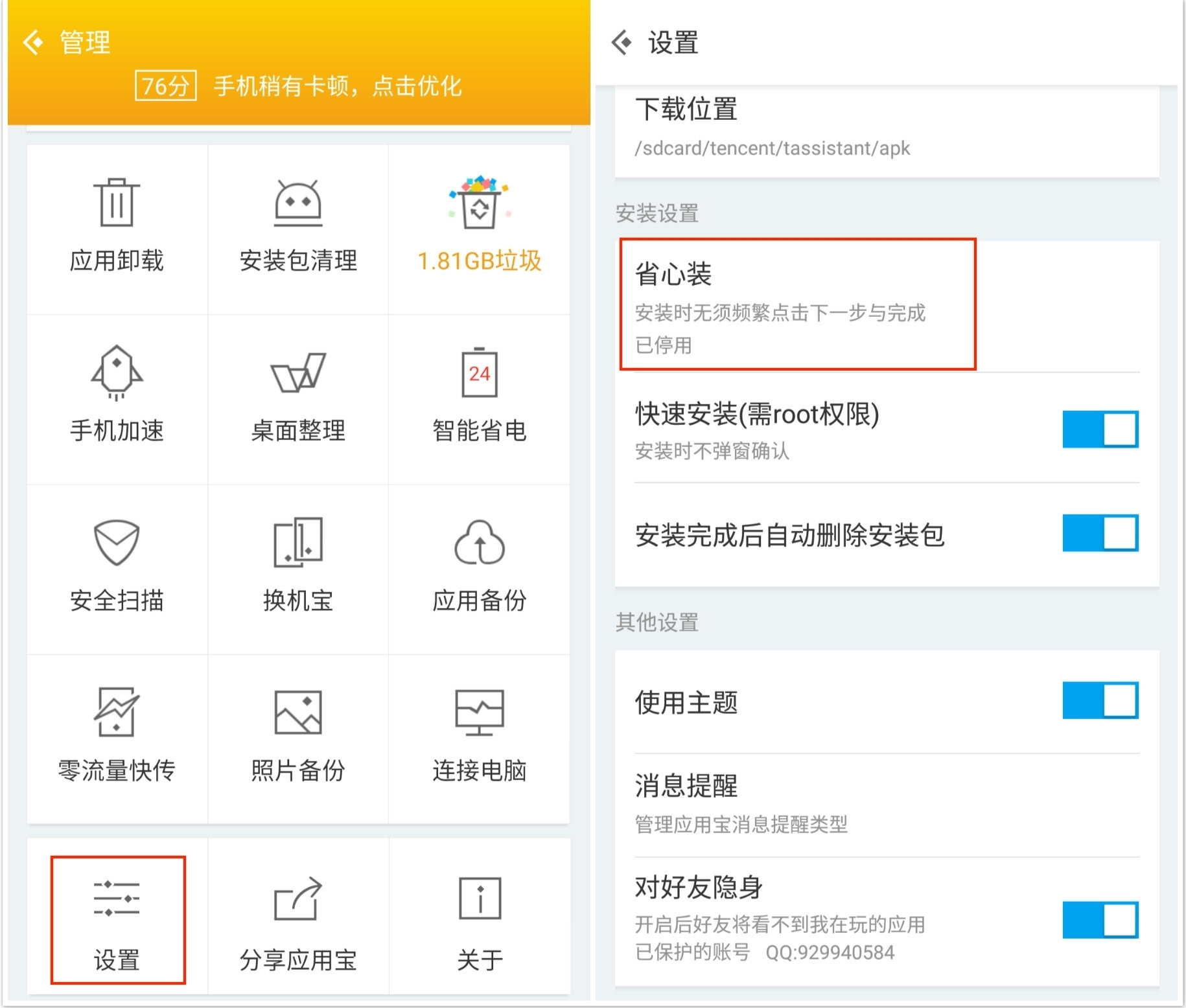1186x1008 pixels.
Task: Toggle 安装完成后自动删除安装包 switch
Action: tap(1100, 533)
